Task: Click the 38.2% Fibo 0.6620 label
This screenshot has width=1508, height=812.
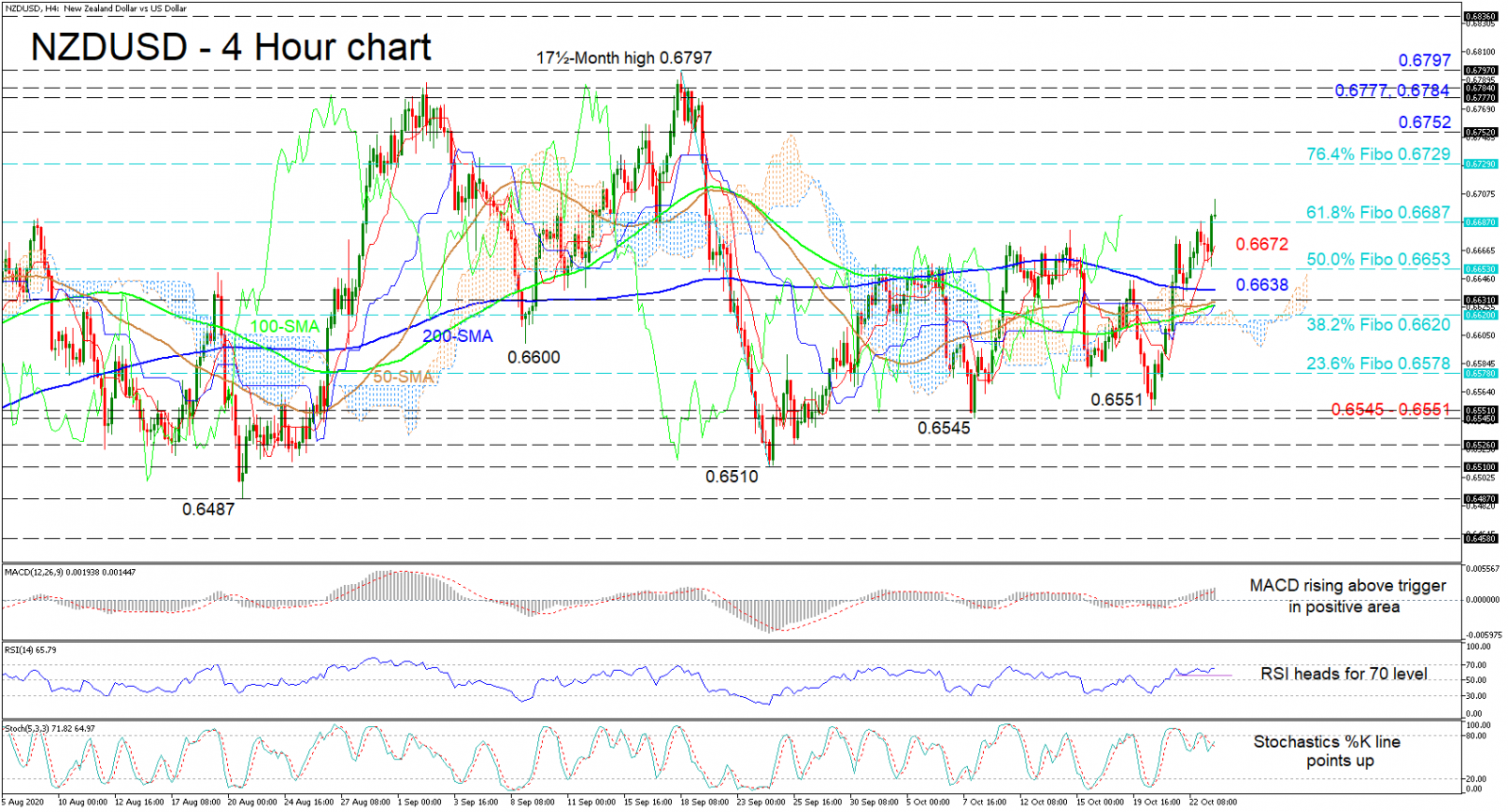Action: (1378, 325)
